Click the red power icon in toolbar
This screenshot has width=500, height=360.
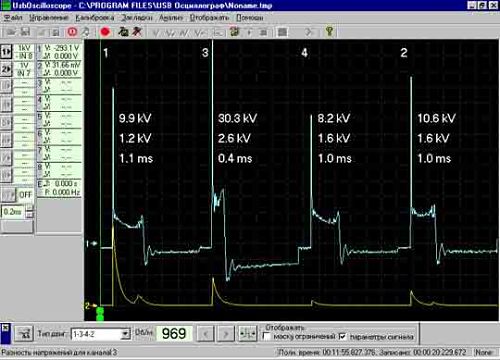(x=72, y=32)
